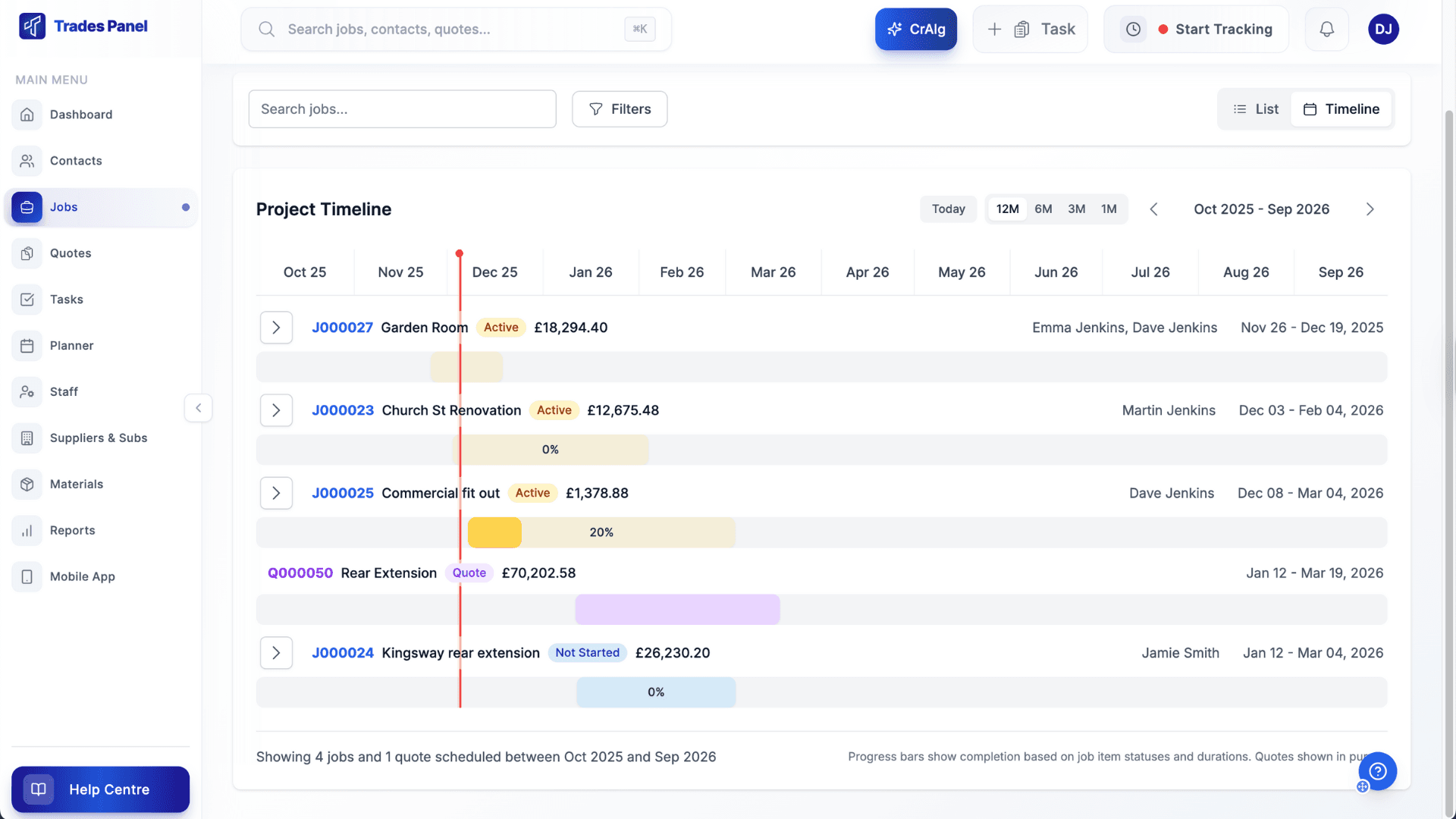
Task: Open the Jobs menu item
Action: [x=64, y=207]
